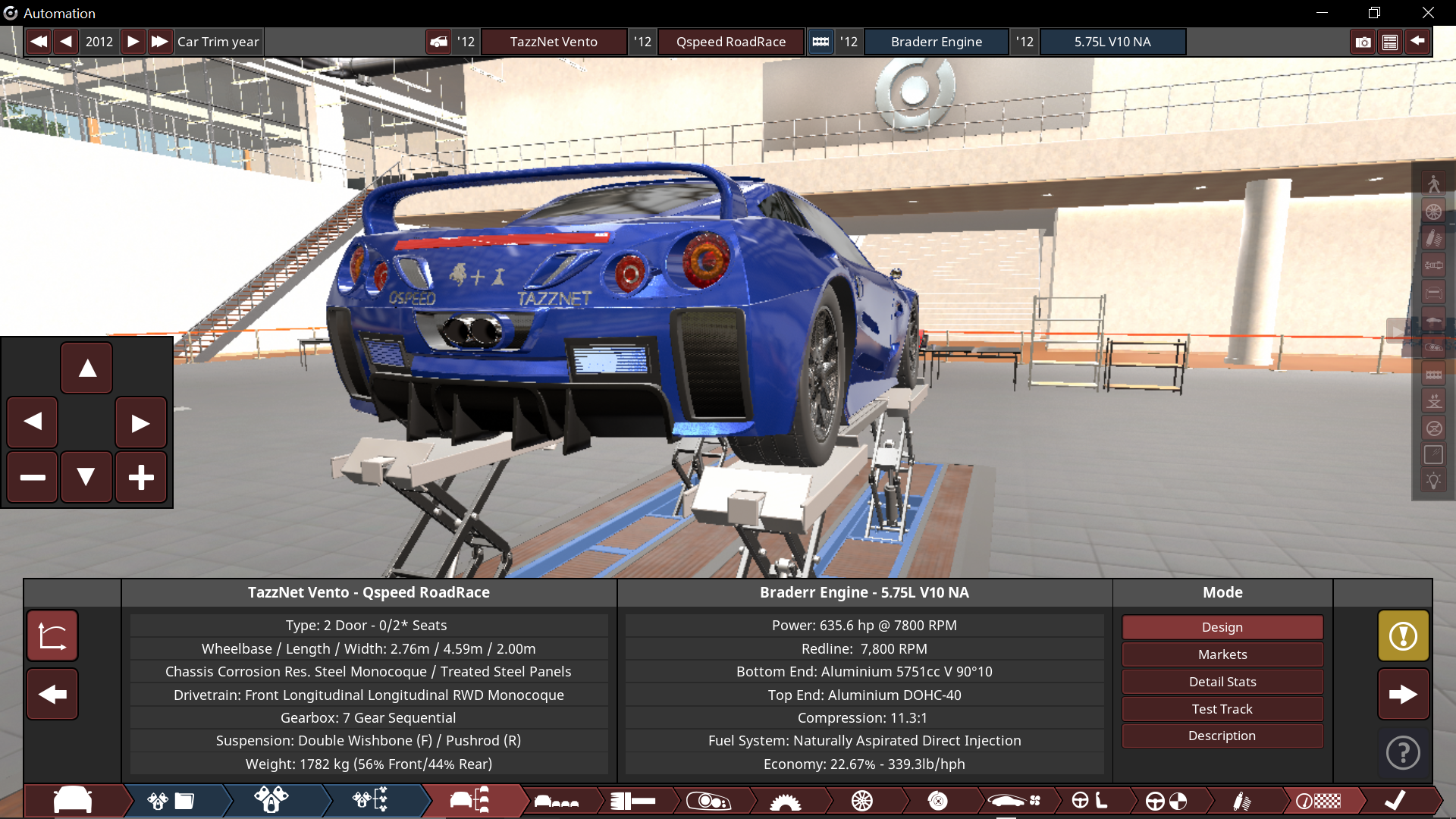Select Markets mode
This screenshot has width=1456, height=819.
click(1222, 654)
